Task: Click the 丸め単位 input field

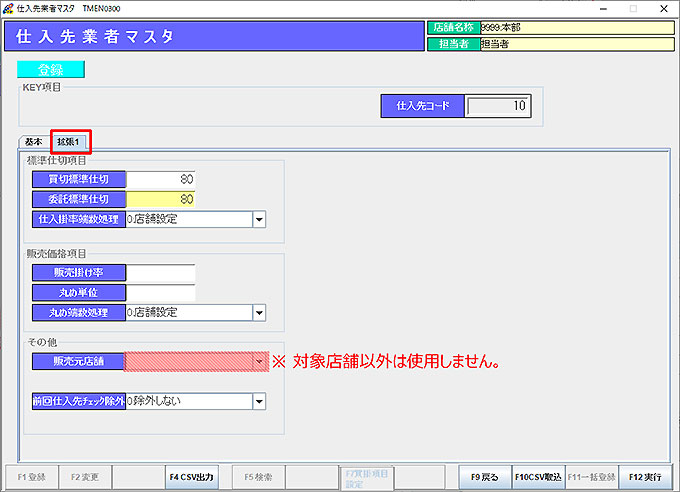Action: point(160,292)
